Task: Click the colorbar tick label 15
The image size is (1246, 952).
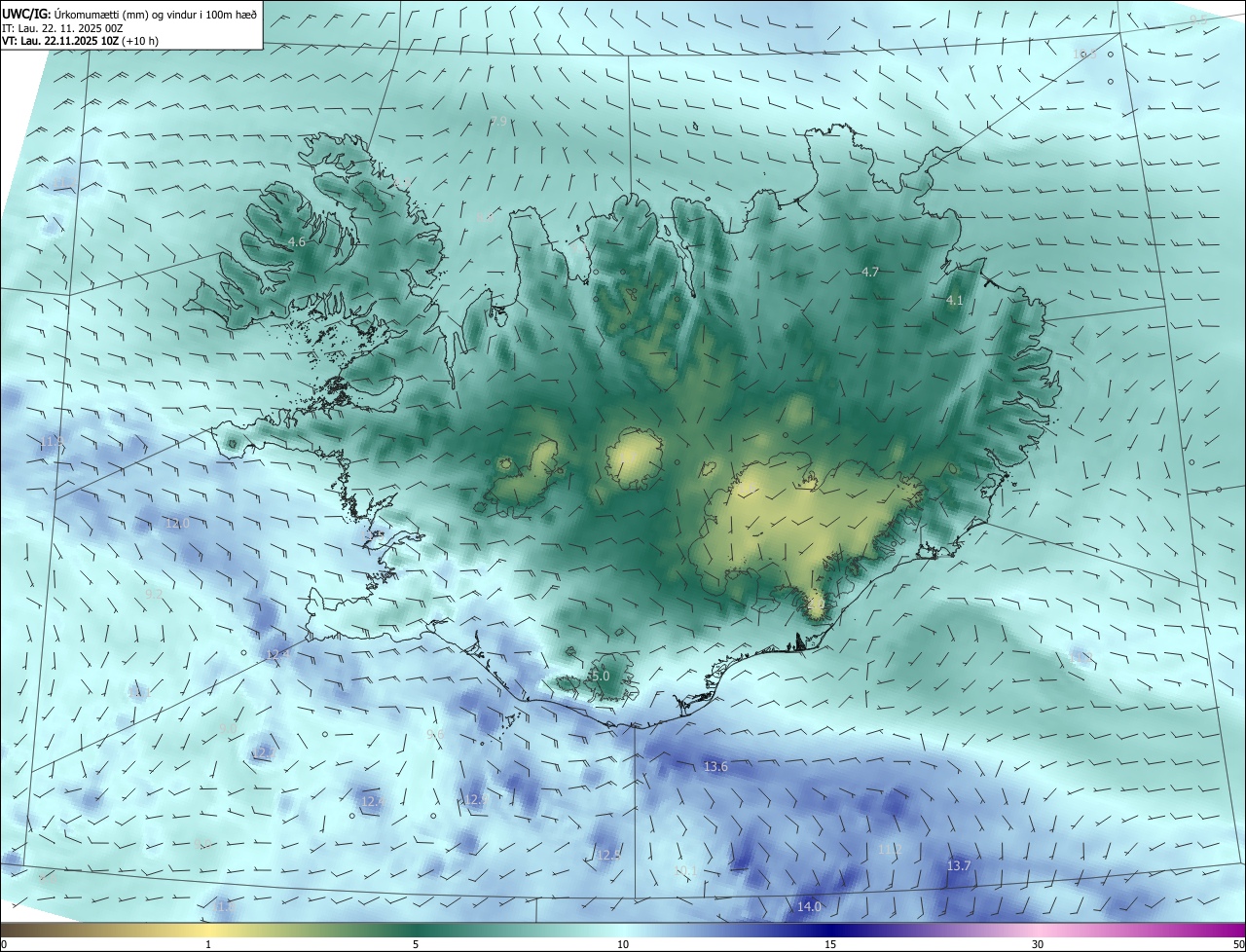Action: [830, 944]
